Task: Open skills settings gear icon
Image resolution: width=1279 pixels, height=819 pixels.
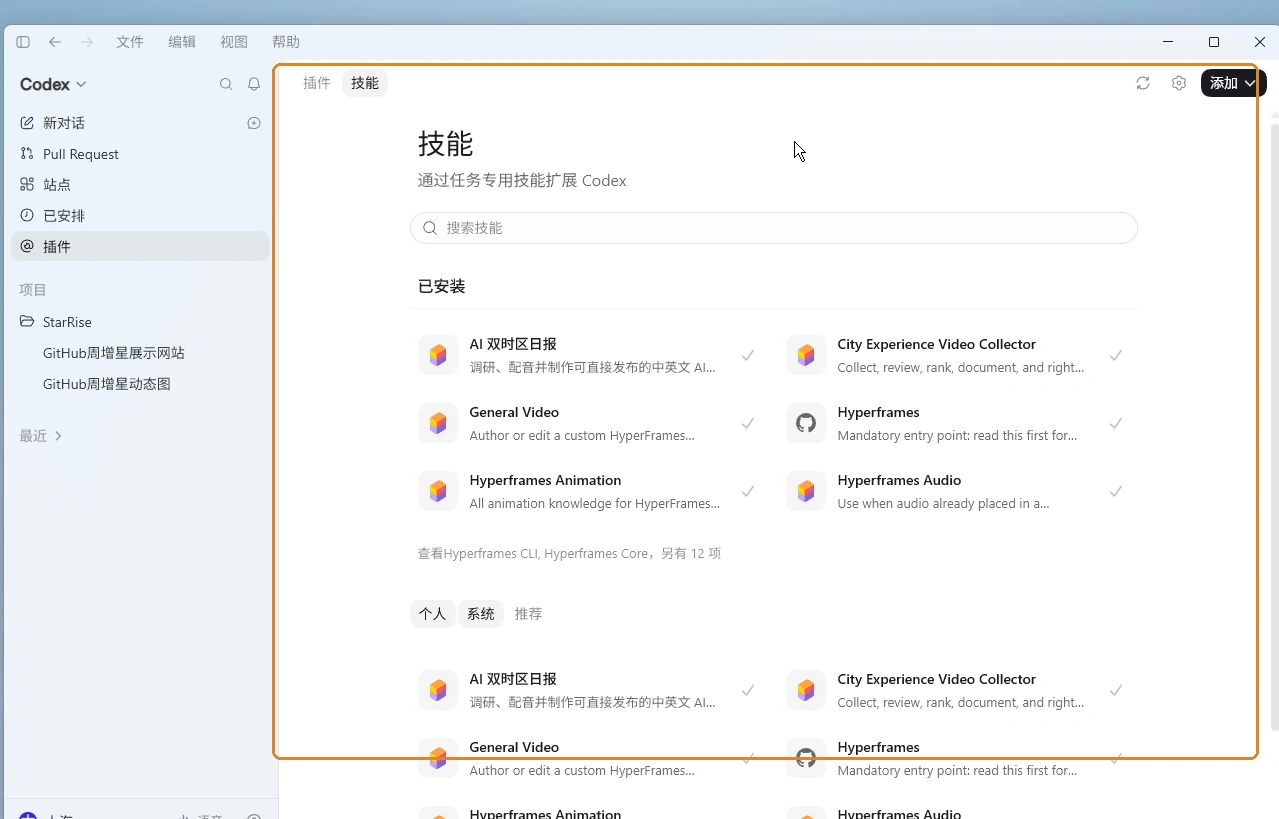Action: pos(1179,83)
